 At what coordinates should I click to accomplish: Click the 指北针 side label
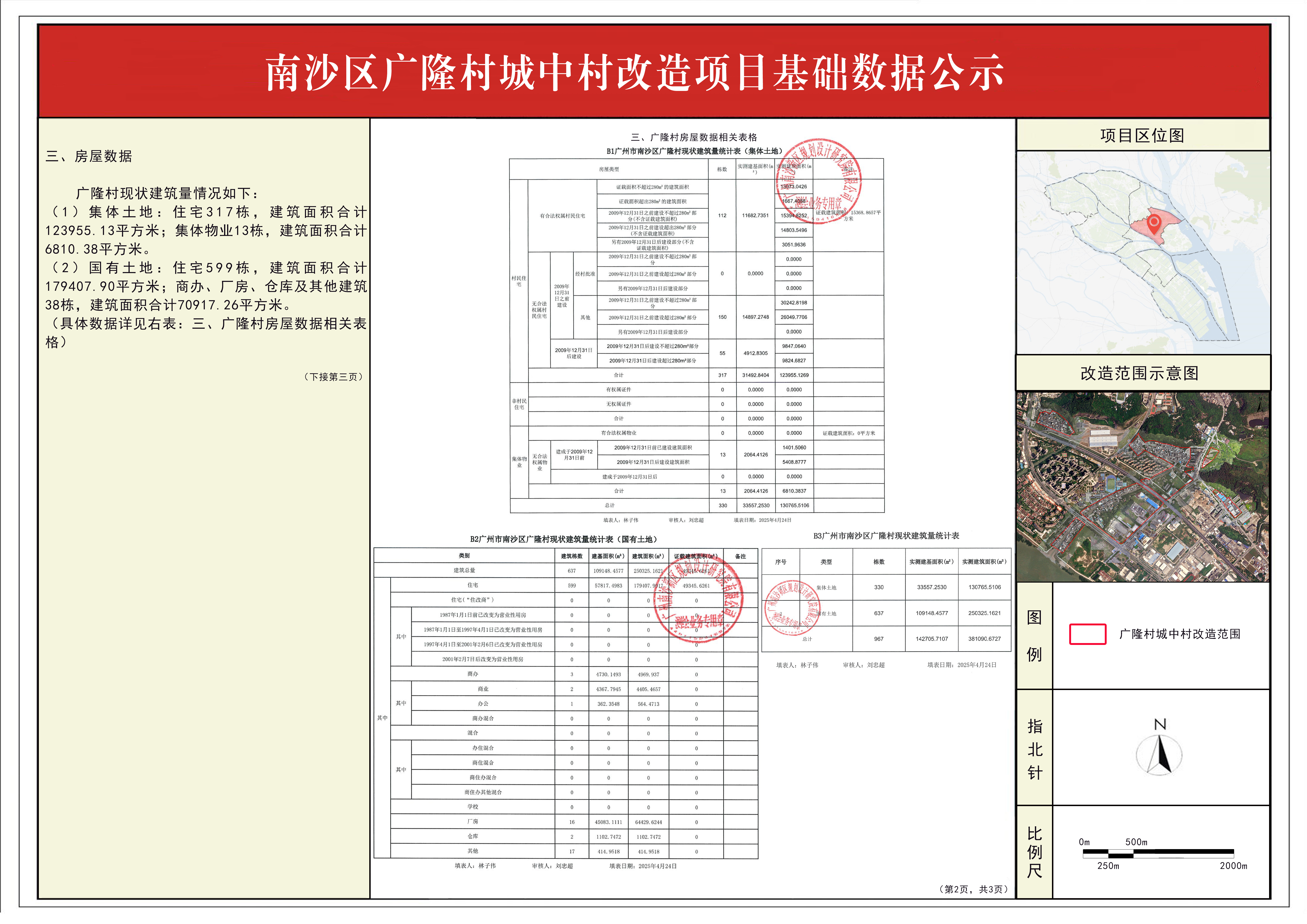coord(1035,749)
